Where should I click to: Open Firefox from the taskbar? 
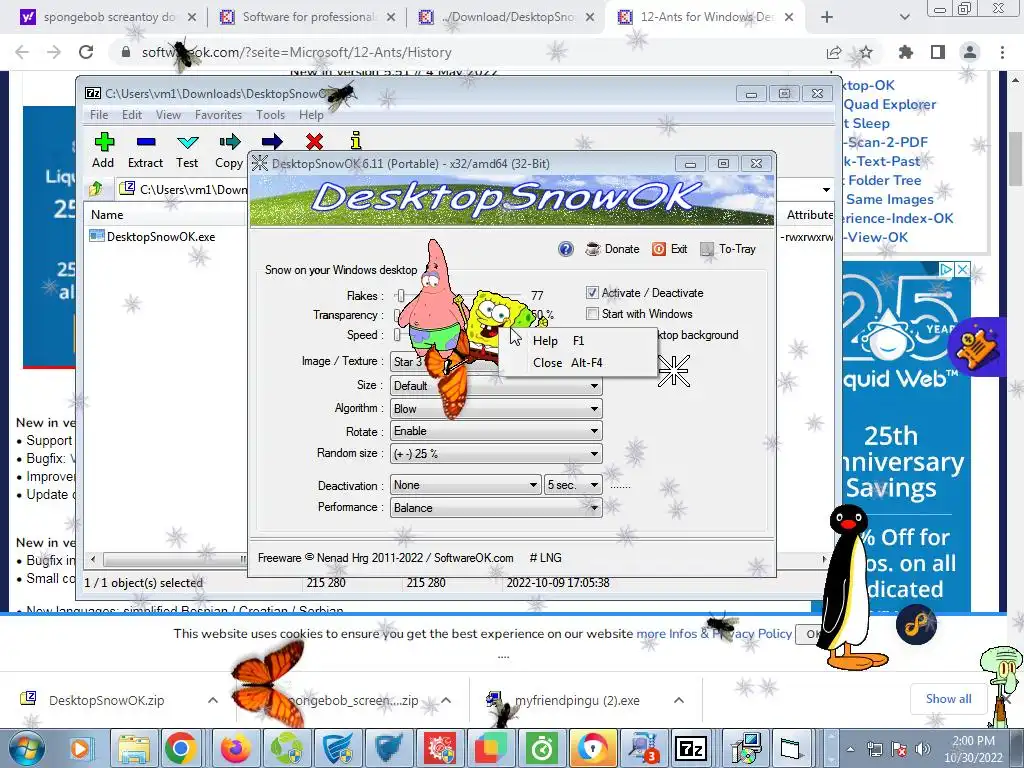(235, 748)
